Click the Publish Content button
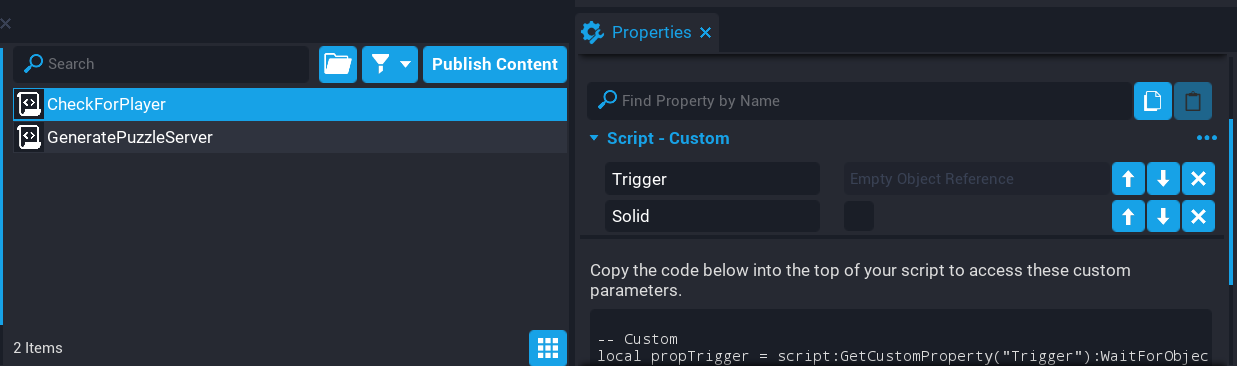Image resolution: width=1237 pixels, height=366 pixels. 495,64
